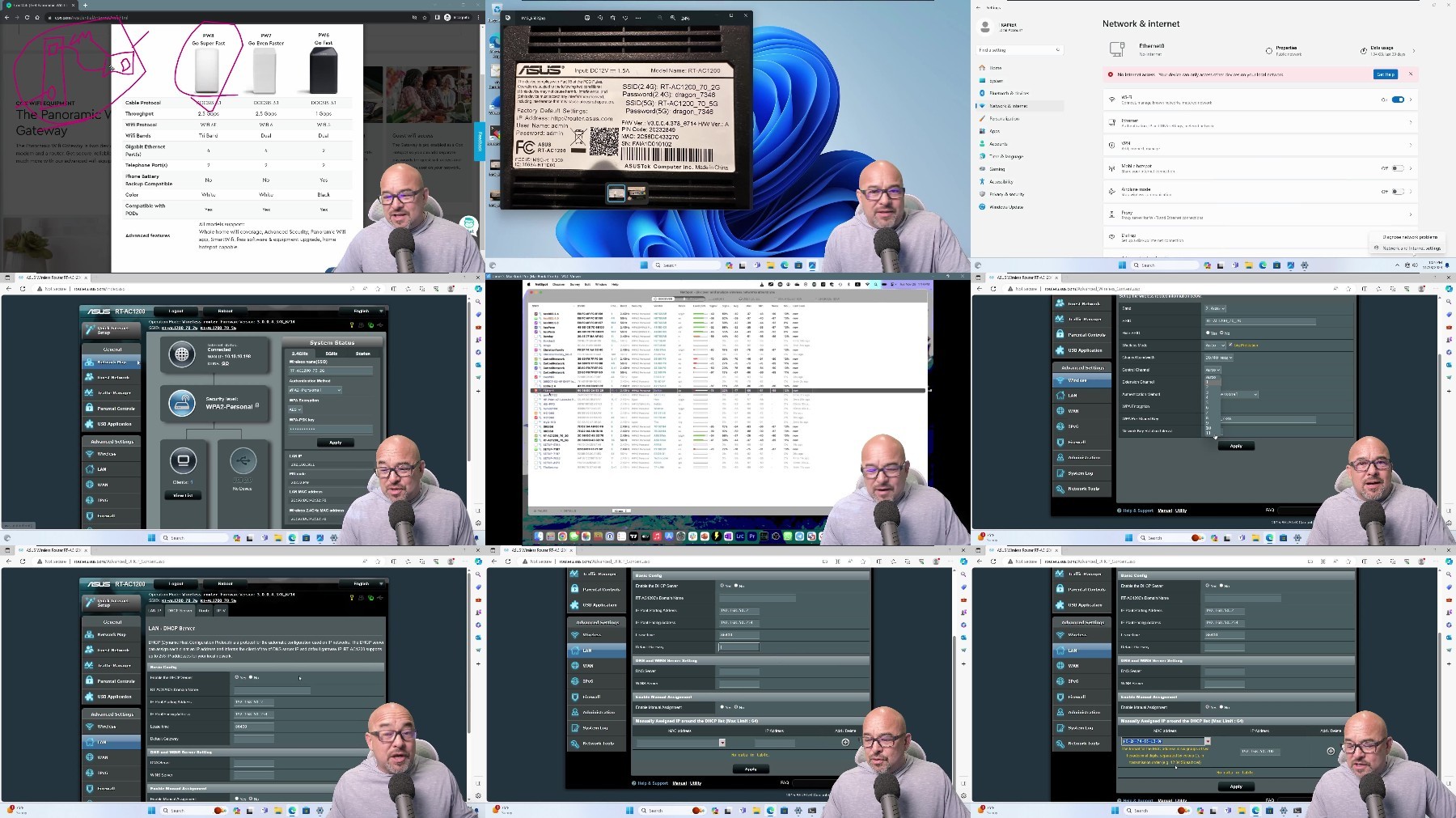Dismiss the No internet access alert
Screen dimensions: 1456x818
click(x=1411, y=74)
